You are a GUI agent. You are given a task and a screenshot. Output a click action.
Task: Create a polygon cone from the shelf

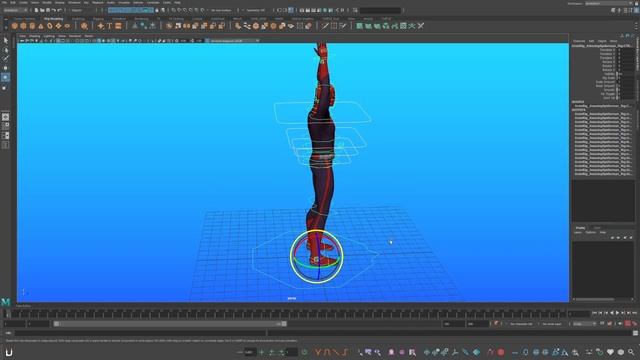(41, 26)
